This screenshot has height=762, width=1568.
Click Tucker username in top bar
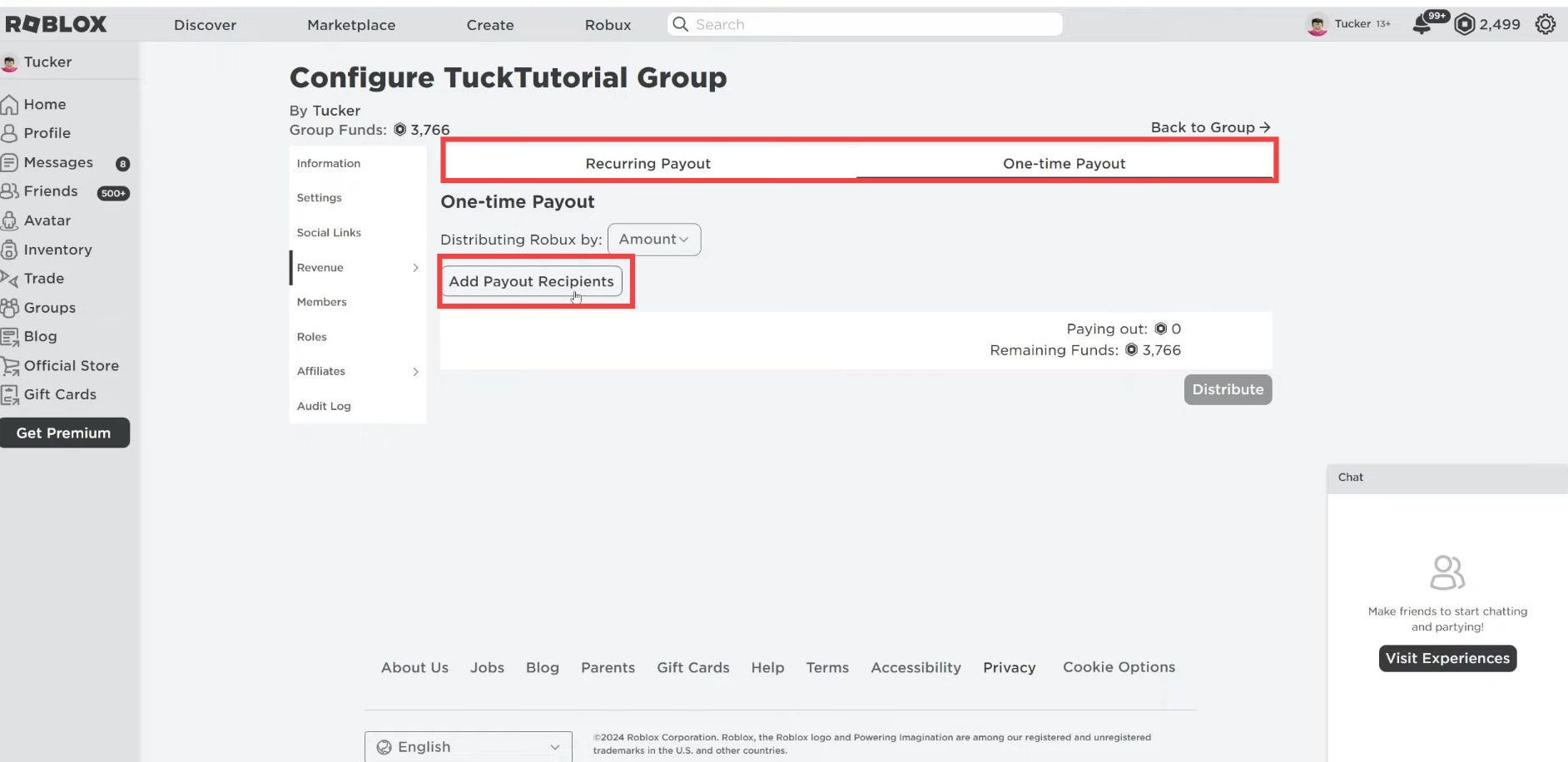(1352, 24)
